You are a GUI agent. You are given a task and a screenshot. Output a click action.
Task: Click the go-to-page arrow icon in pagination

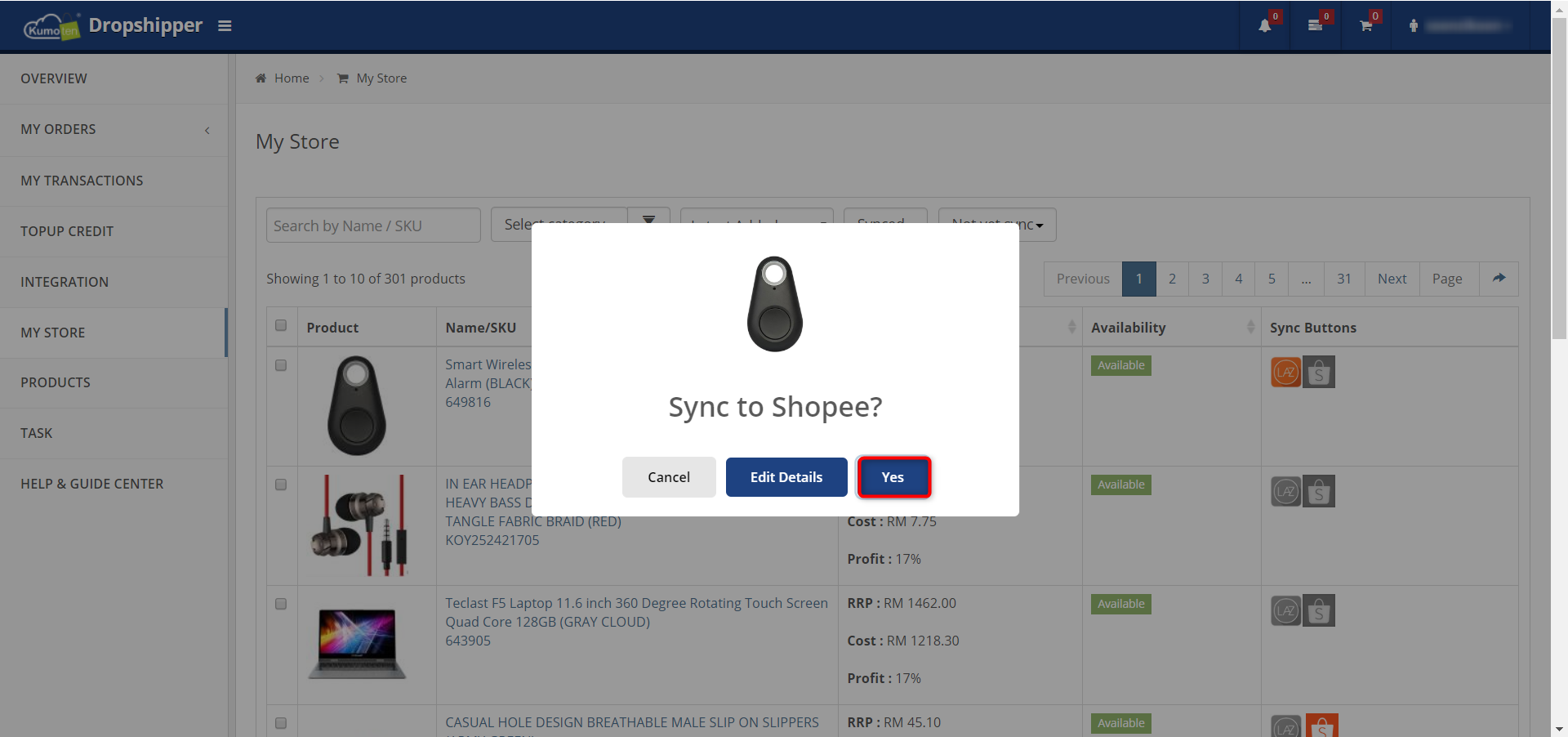pyautogui.click(x=1499, y=279)
